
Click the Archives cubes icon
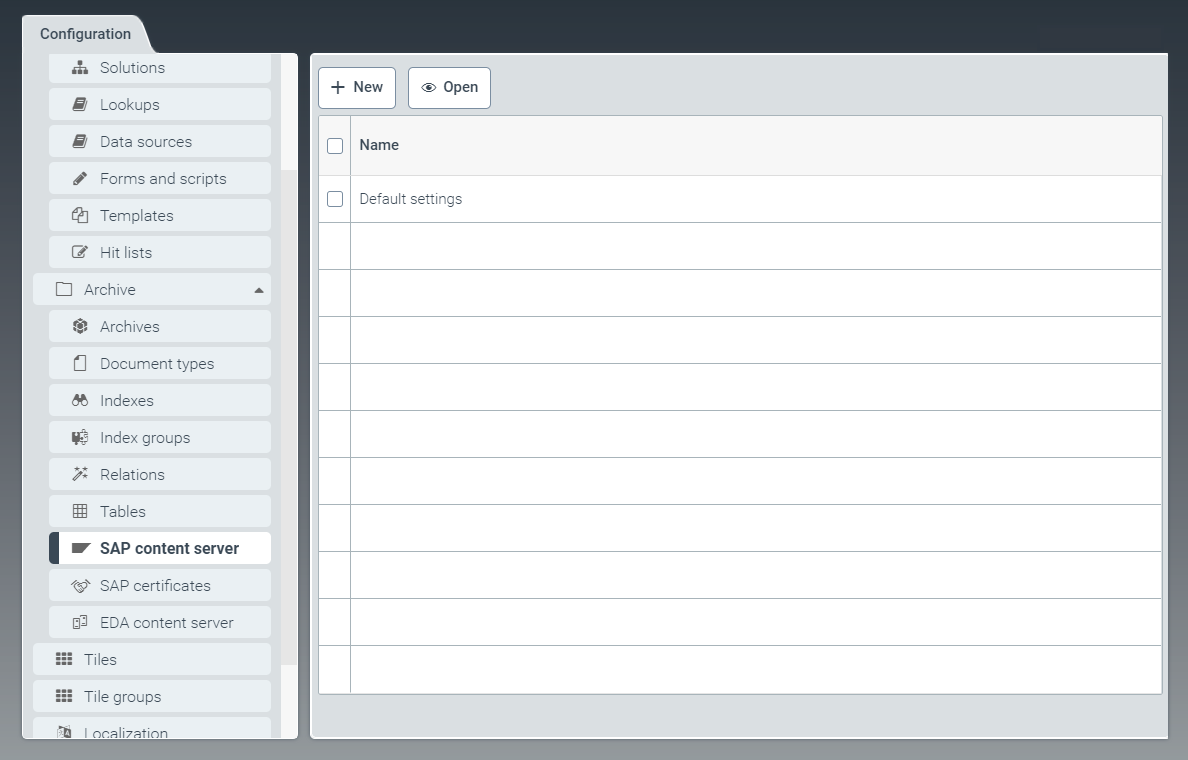coord(80,327)
